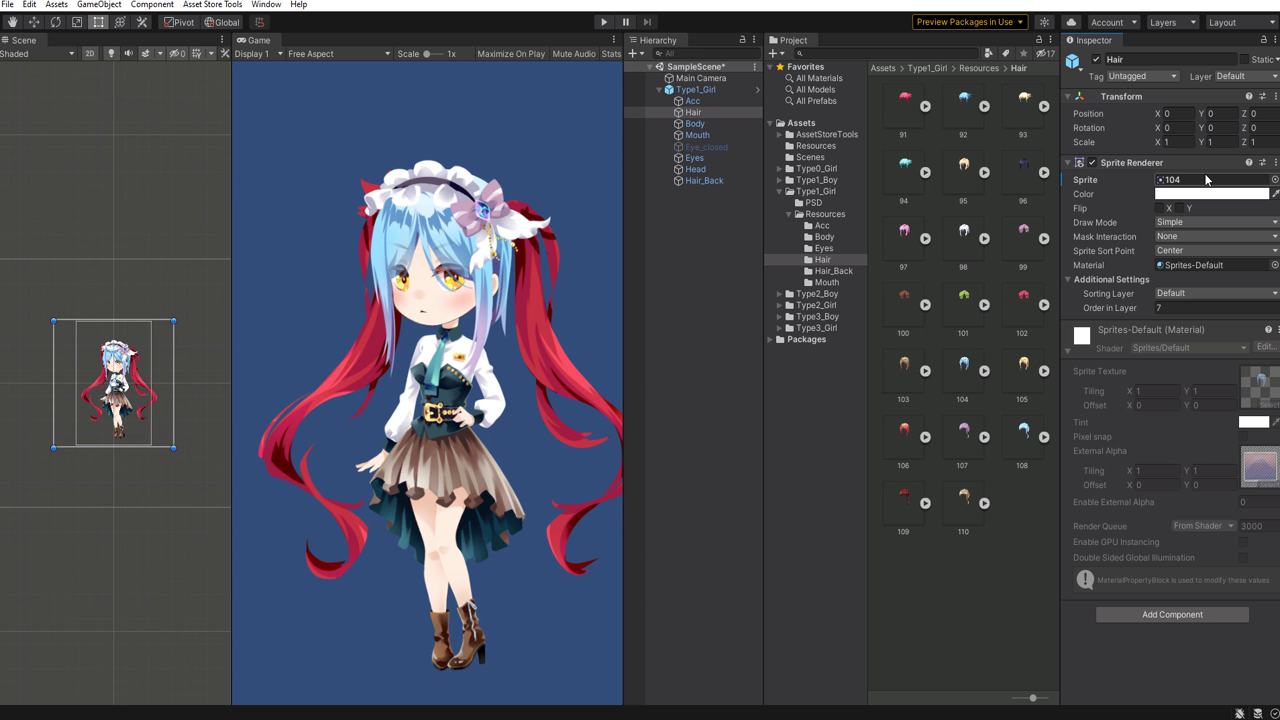Click the Step frame button

(647, 22)
